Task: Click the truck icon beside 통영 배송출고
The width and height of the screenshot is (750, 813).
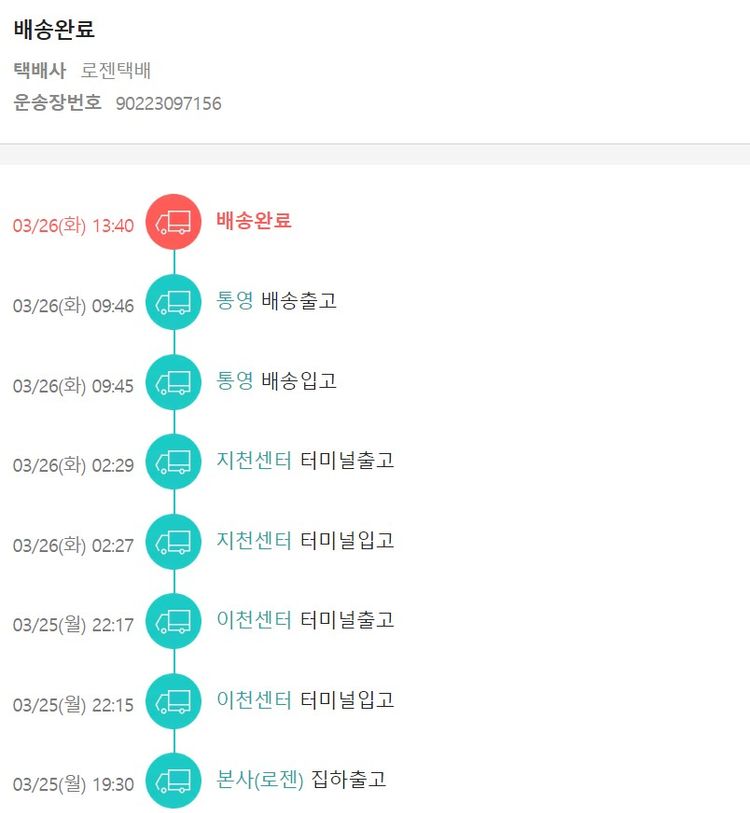Action: click(x=174, y=301)
